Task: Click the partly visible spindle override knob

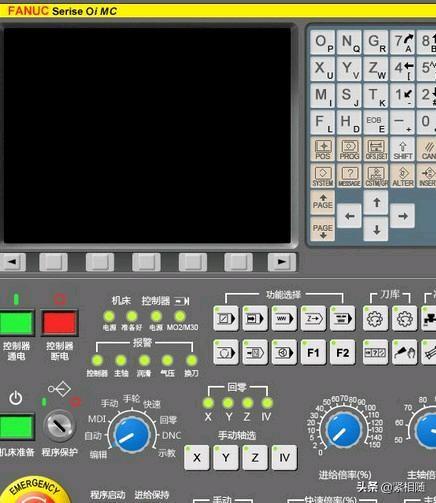Action: (x=427, y=430)
